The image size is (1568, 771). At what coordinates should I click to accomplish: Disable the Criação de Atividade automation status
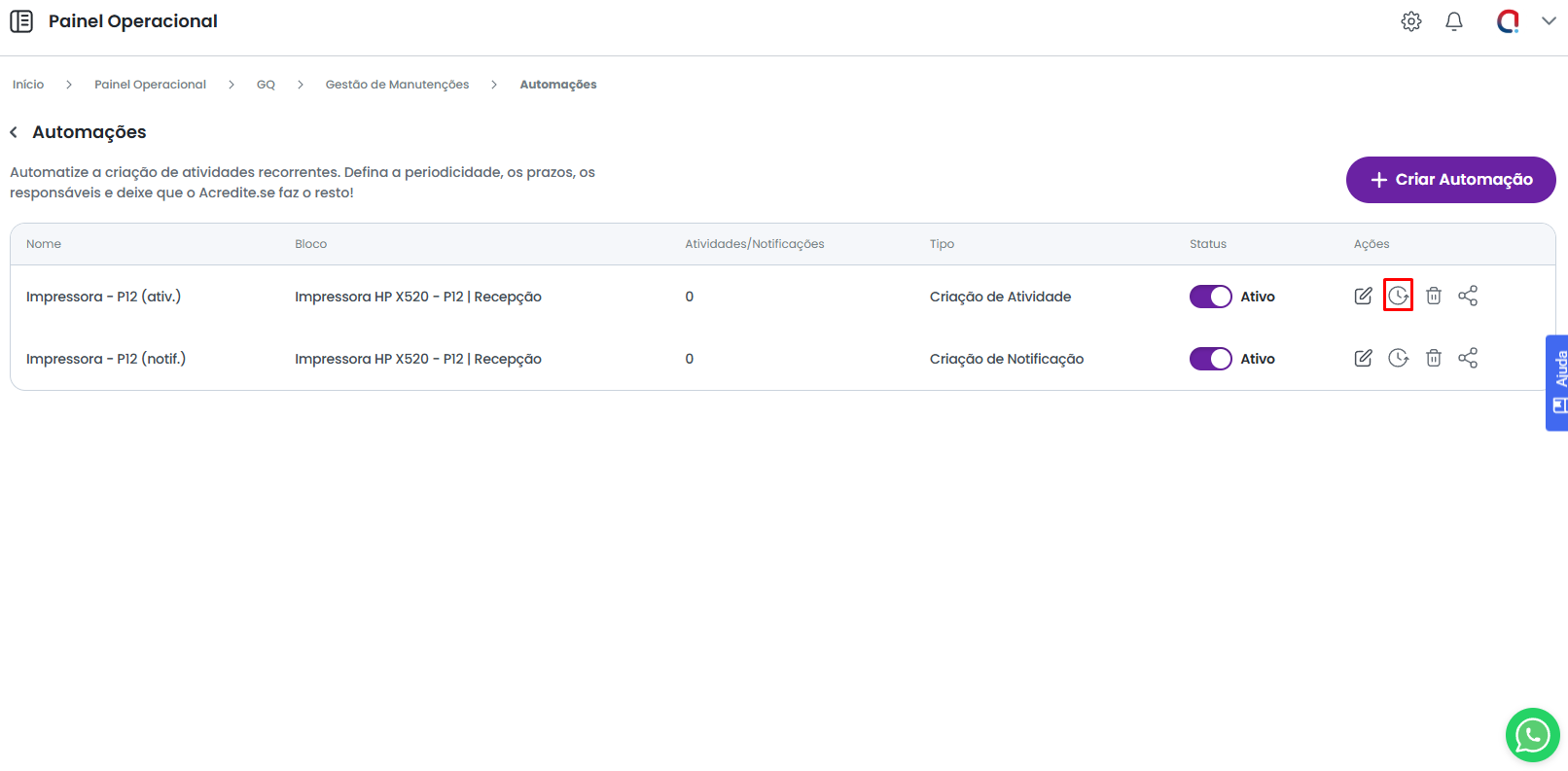click(1210, 297)
